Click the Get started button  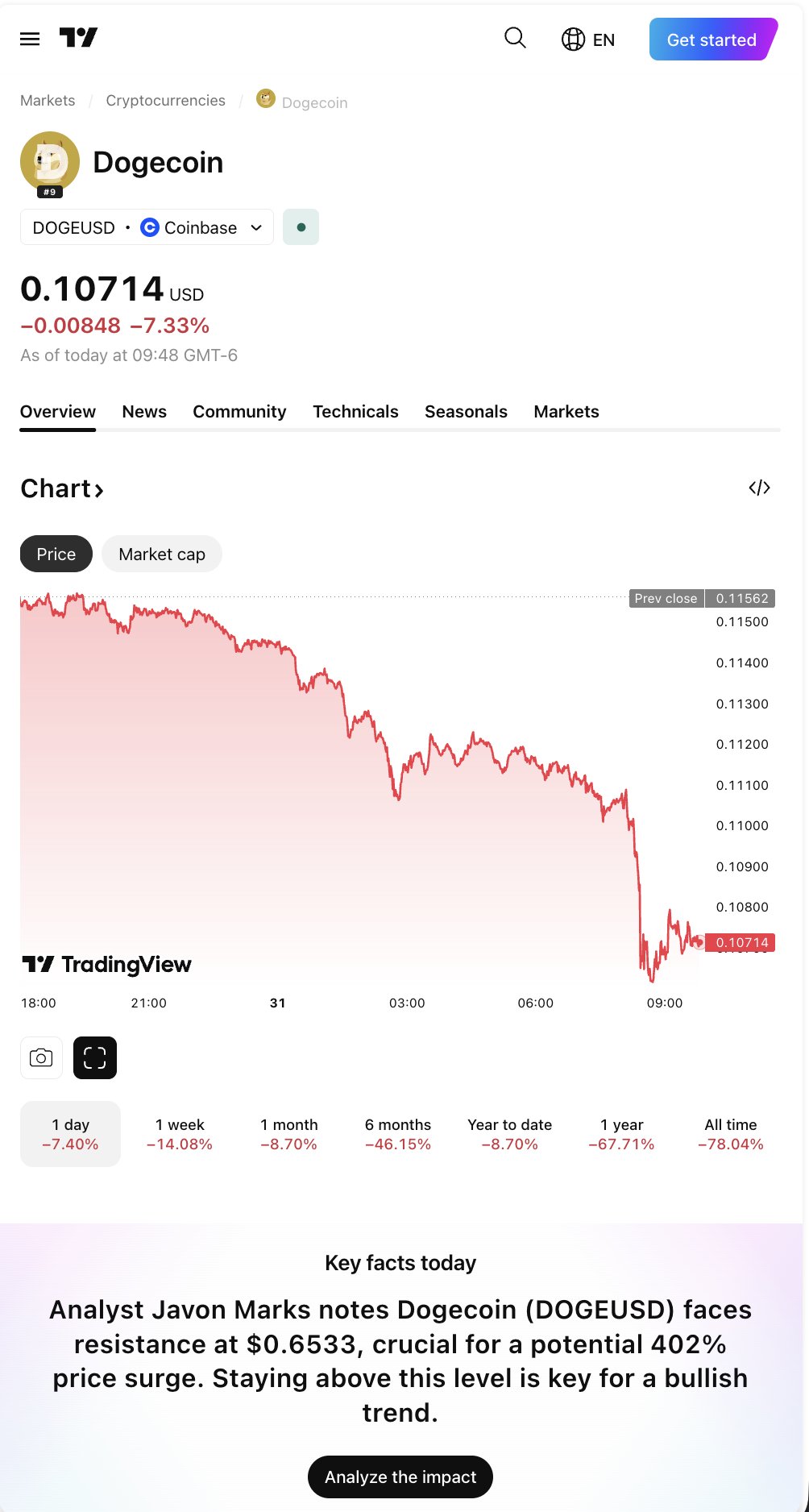coord(712,39)
